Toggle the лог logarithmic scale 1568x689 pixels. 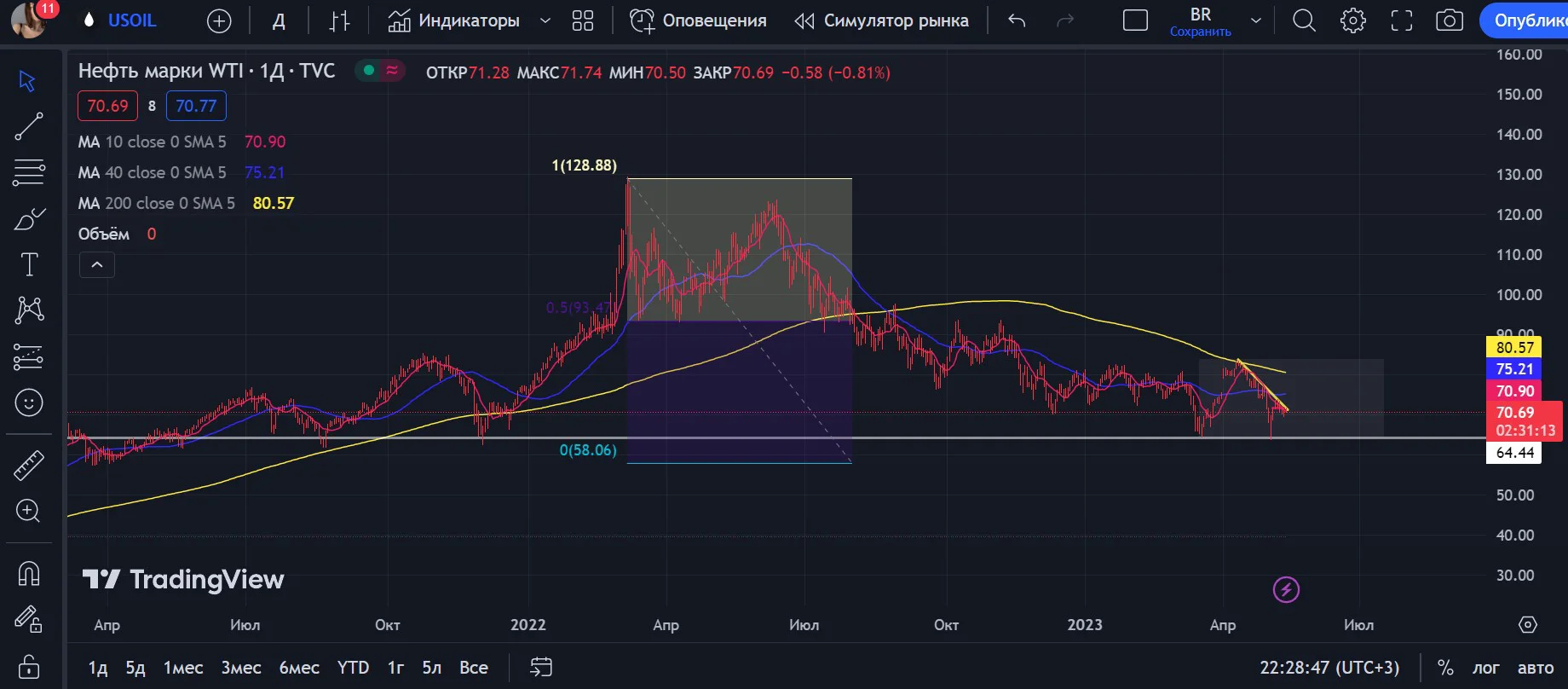pos(1485,668)
